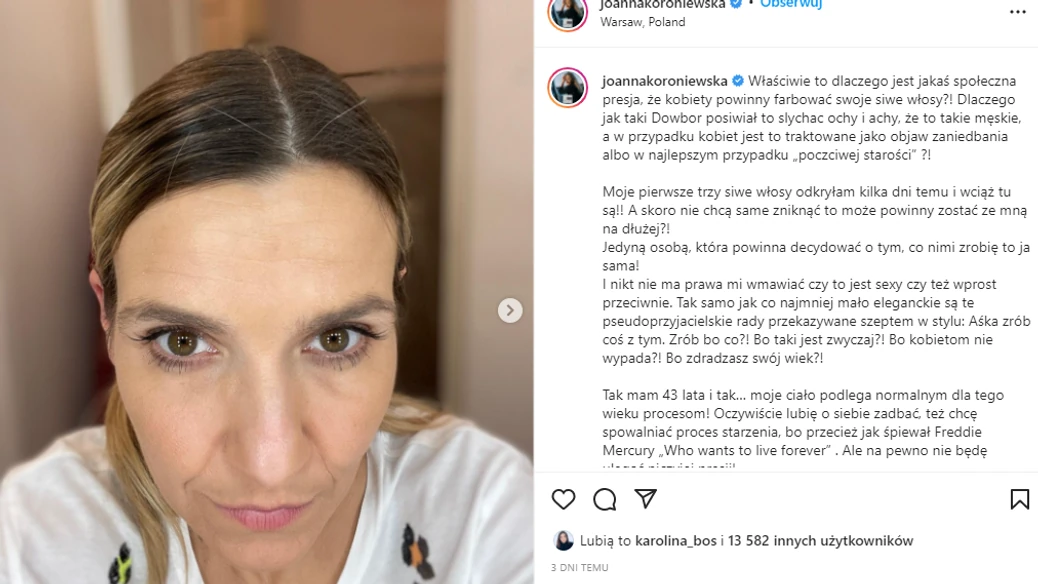Screen dimensions: 1038x584
Task: Click the caption text starting with Właściwie
Action: pyautogui.click(x=816, y=118)
